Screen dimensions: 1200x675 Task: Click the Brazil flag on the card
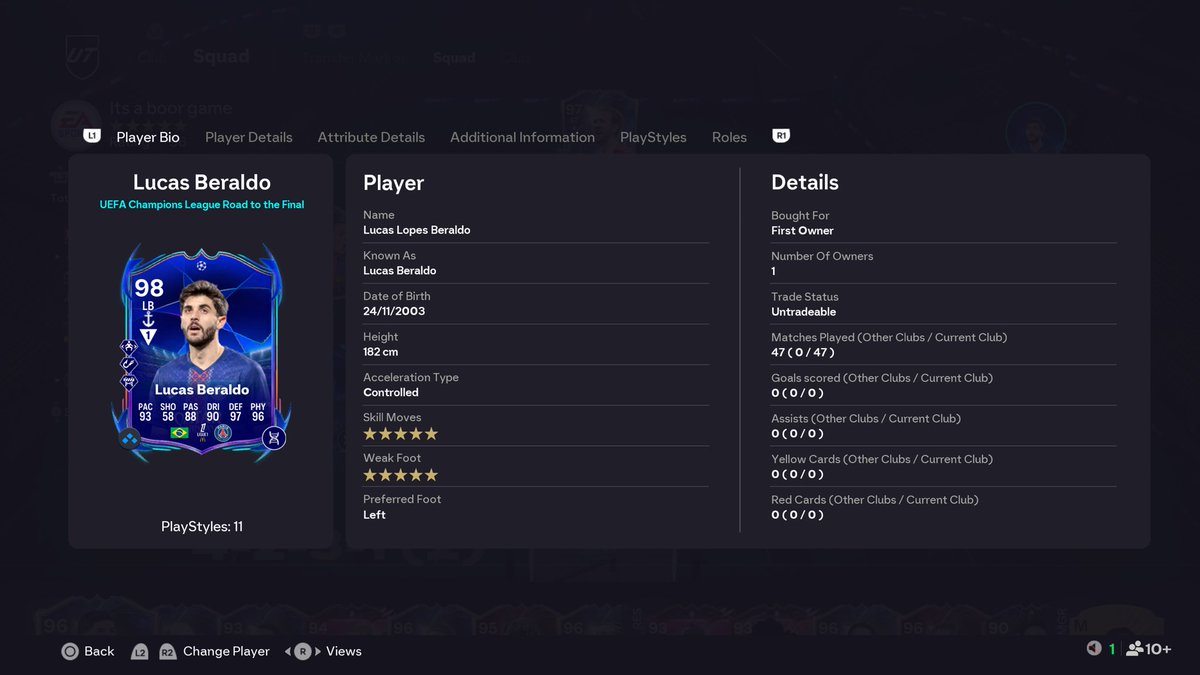pos(179,433)
